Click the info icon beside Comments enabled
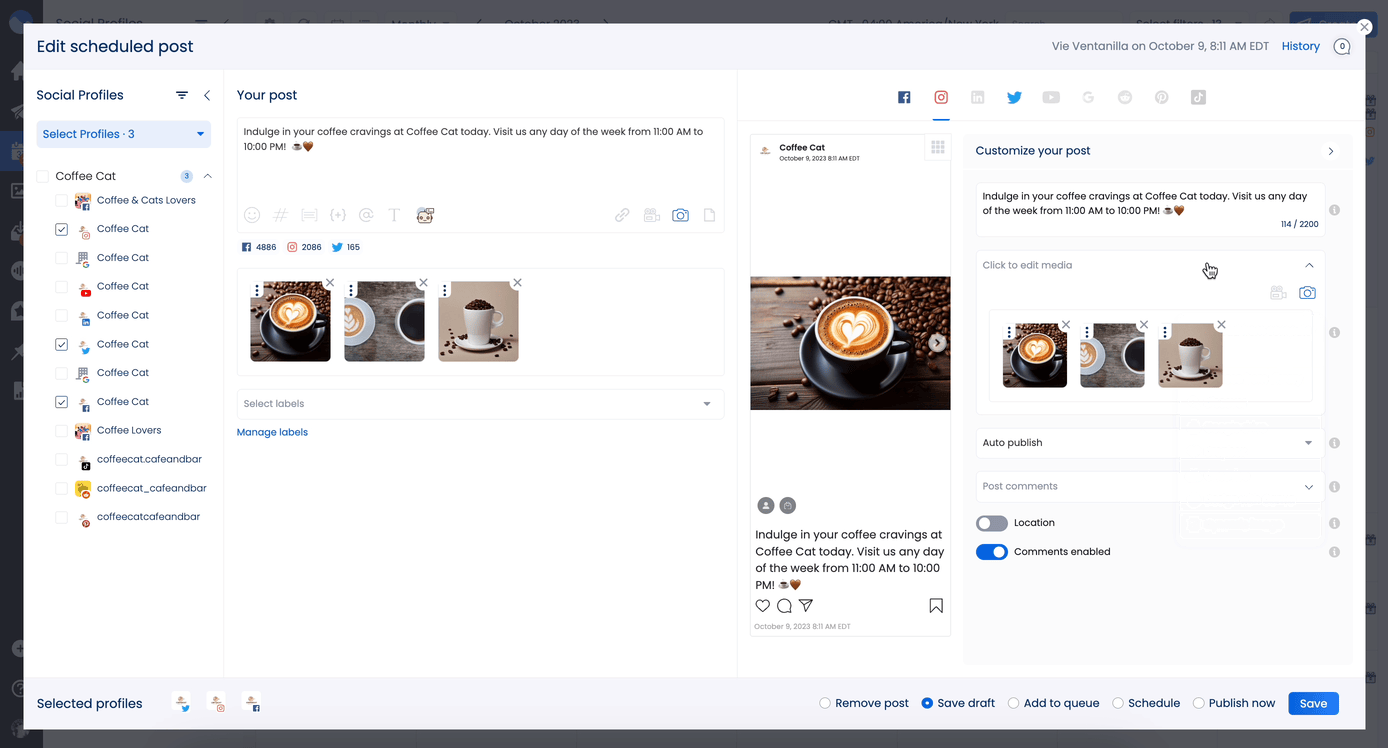 click(1335, 552)
